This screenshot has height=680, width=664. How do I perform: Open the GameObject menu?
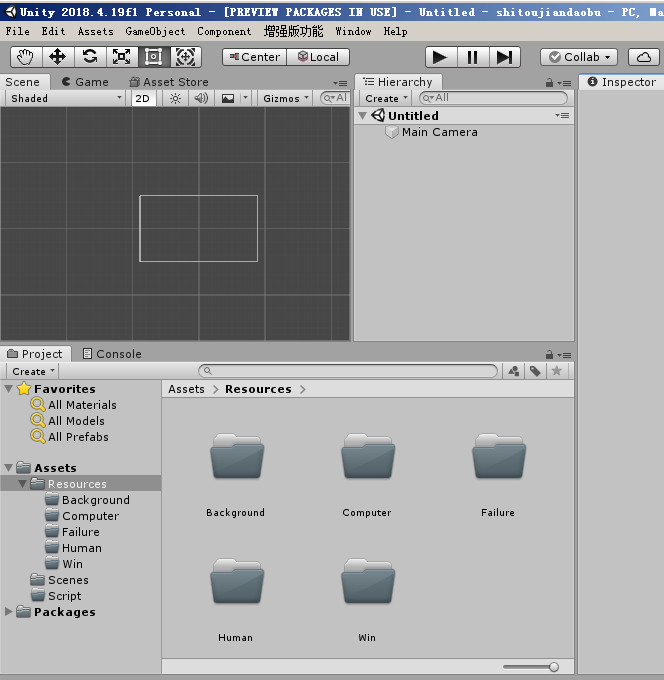tap(155, 31)
